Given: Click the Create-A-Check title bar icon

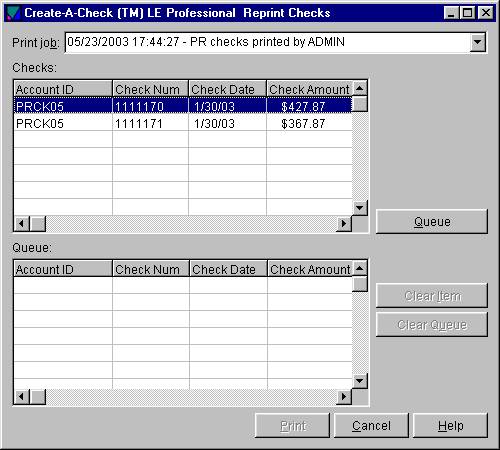Looking at the screenshot, I should [13, 13].
